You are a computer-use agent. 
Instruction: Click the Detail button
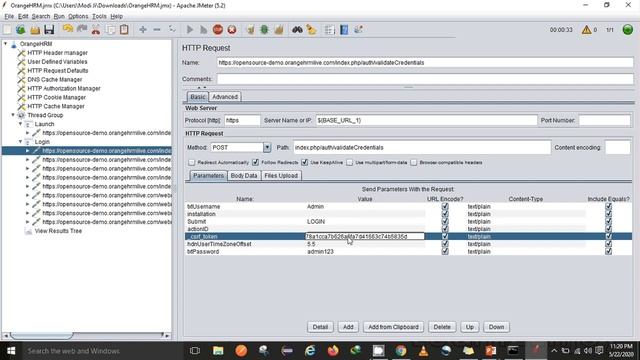[320, 327]
